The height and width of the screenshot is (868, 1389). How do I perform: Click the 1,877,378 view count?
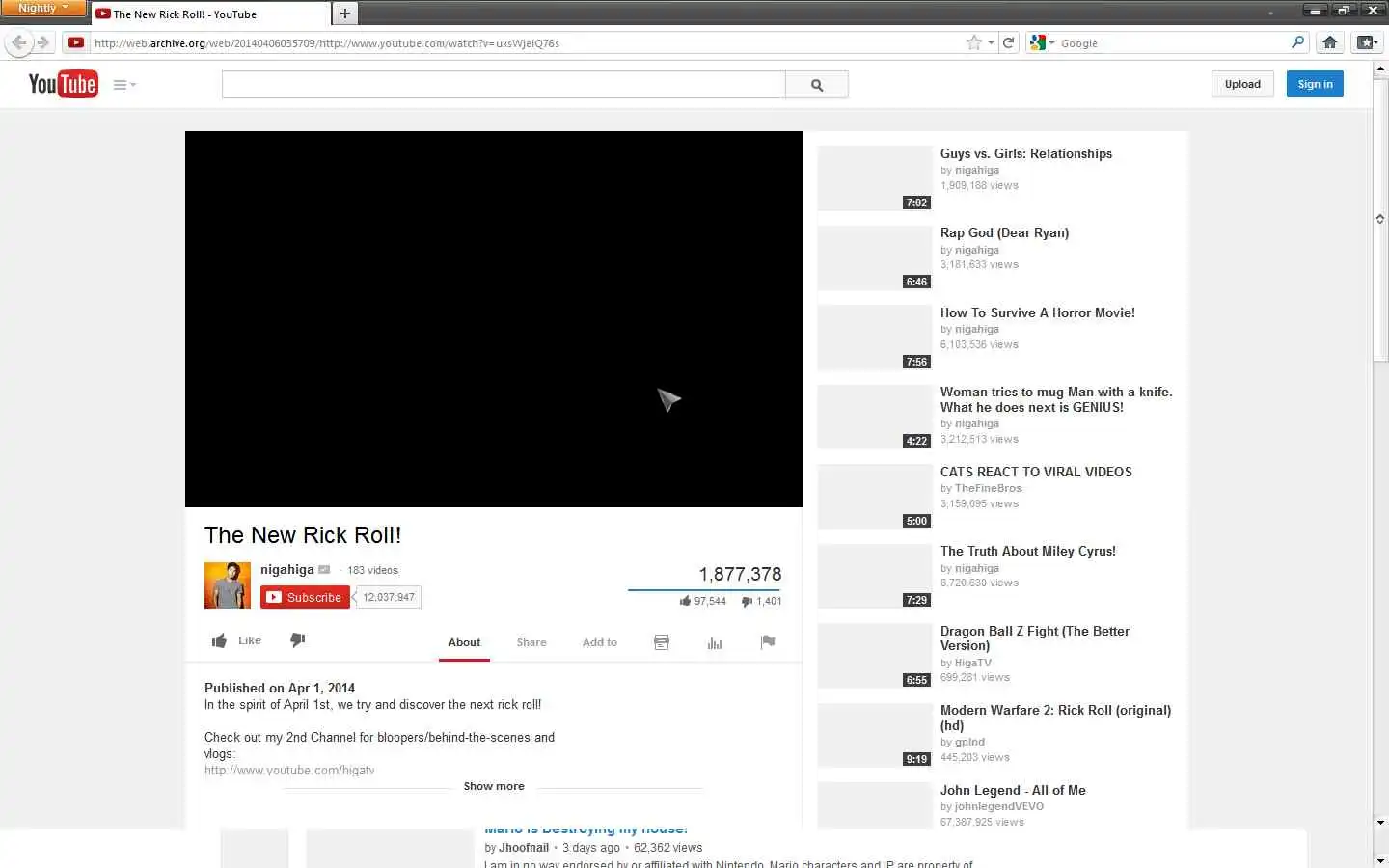tap(740, 574)
